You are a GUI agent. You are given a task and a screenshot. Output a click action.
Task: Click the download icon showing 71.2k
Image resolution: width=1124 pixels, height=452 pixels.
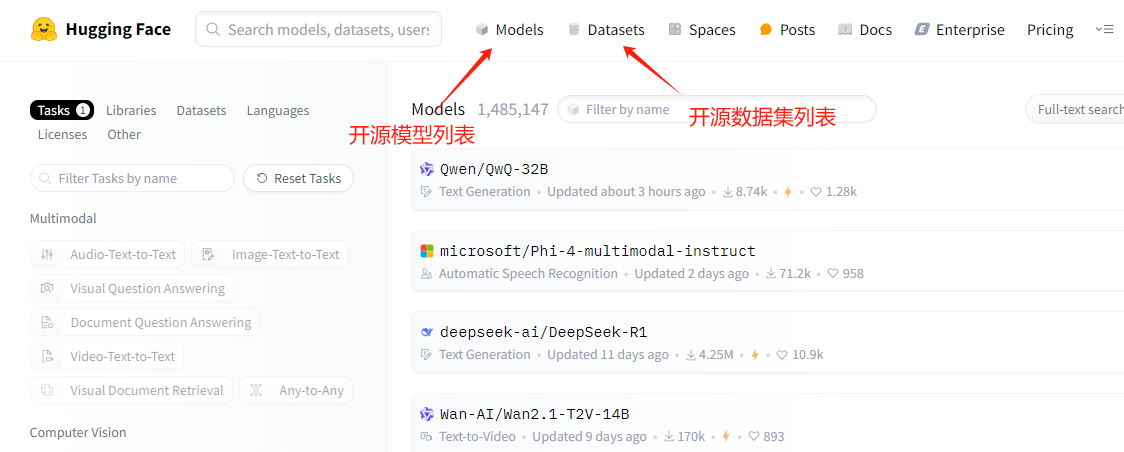[x=771, y=274]
